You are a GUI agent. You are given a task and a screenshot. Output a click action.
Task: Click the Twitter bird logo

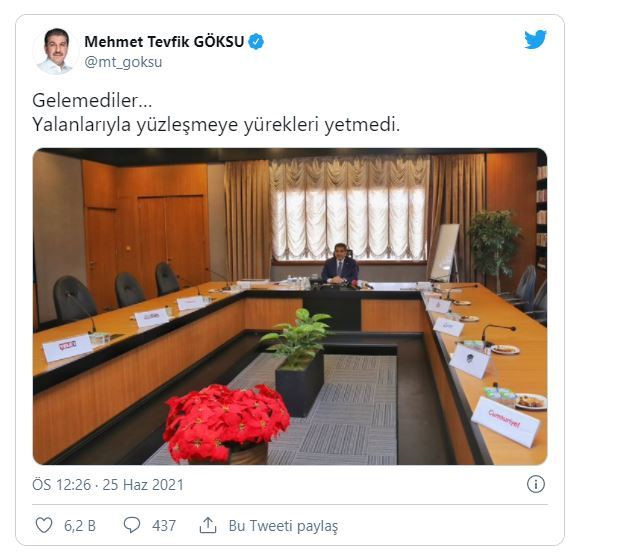(535, 39)
